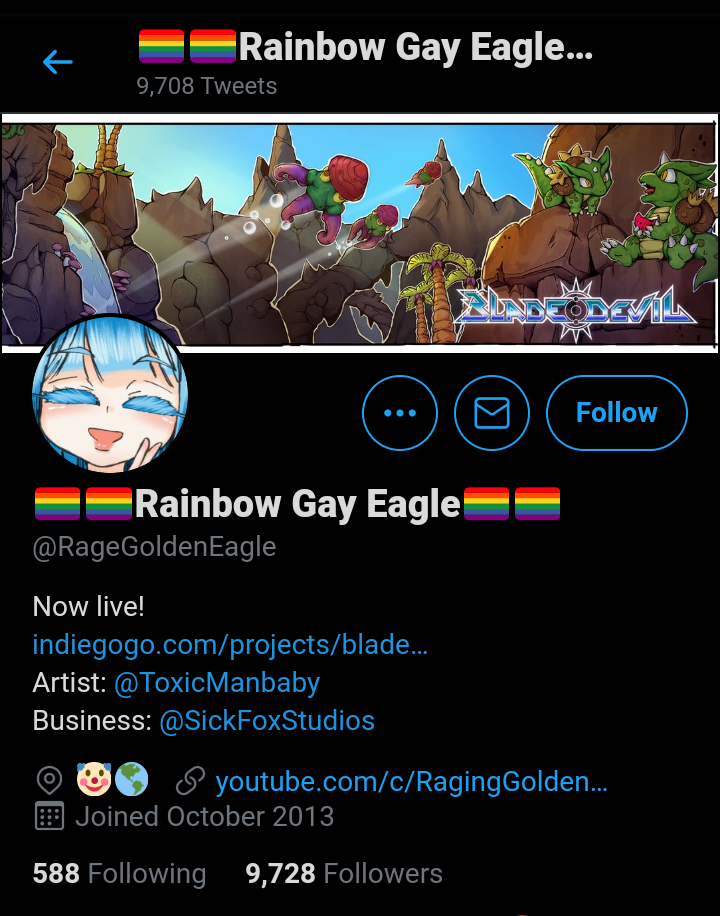Visit the @ToxicManbaby artist profile
The image size is (720, 916).
coord(217,683)
